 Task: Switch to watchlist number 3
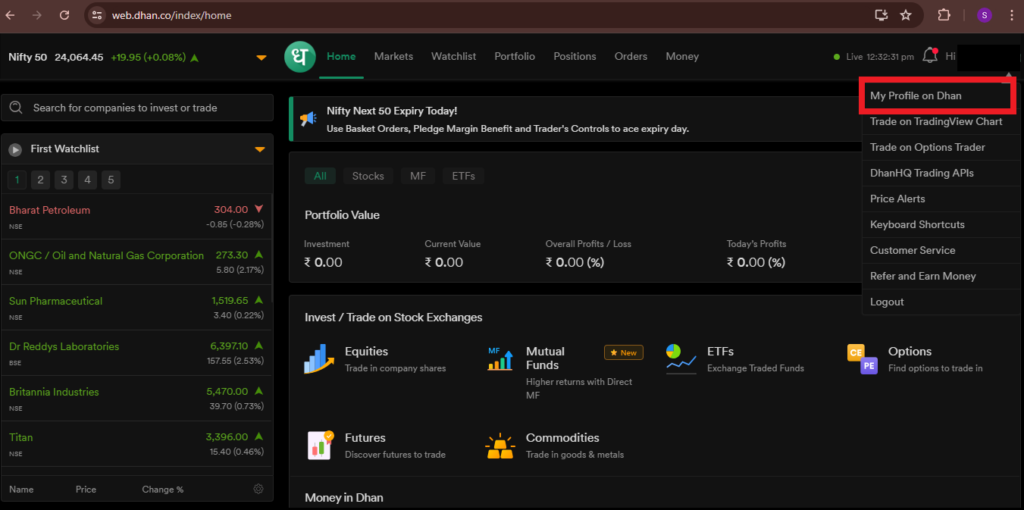click(64, 180)
